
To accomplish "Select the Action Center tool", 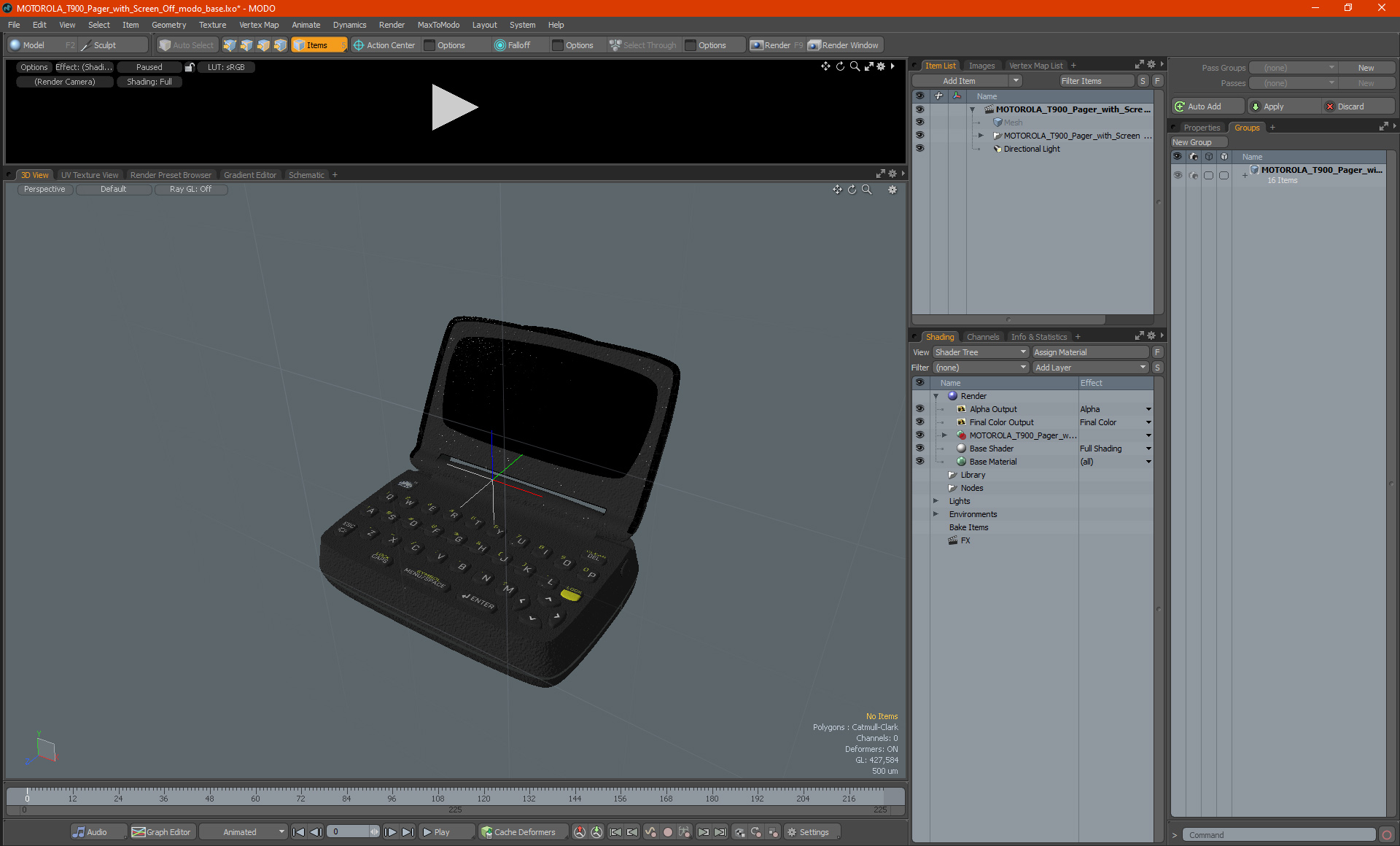I will pos(384,45).
